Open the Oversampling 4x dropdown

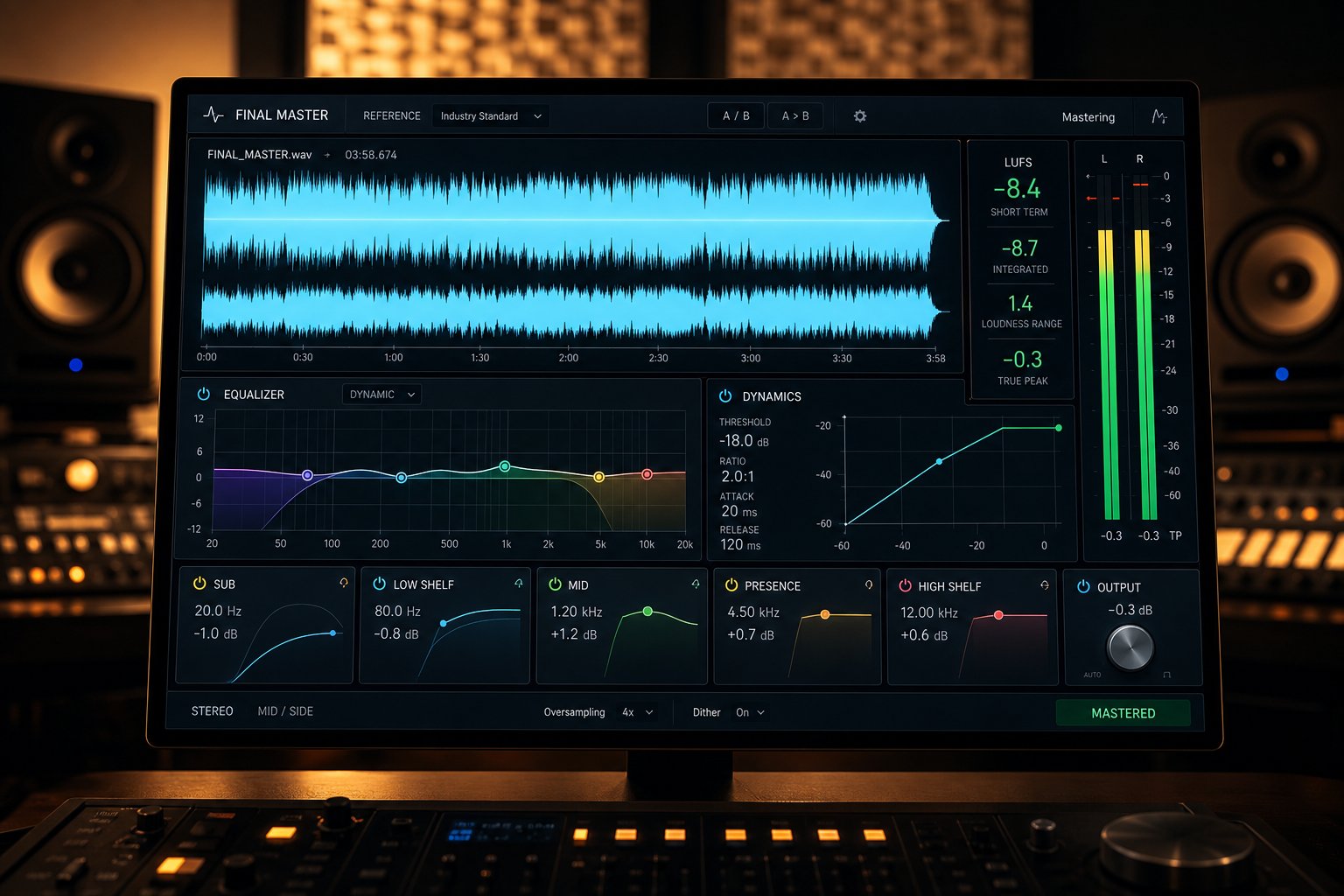point(637,712)
